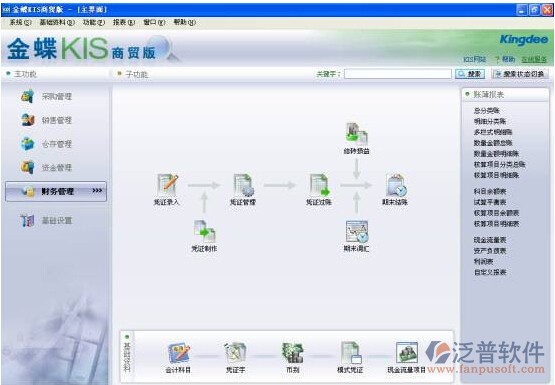Open the 模式凭证 template voucher icon
This screenshot has width=555, height=385.
[350, 352]
